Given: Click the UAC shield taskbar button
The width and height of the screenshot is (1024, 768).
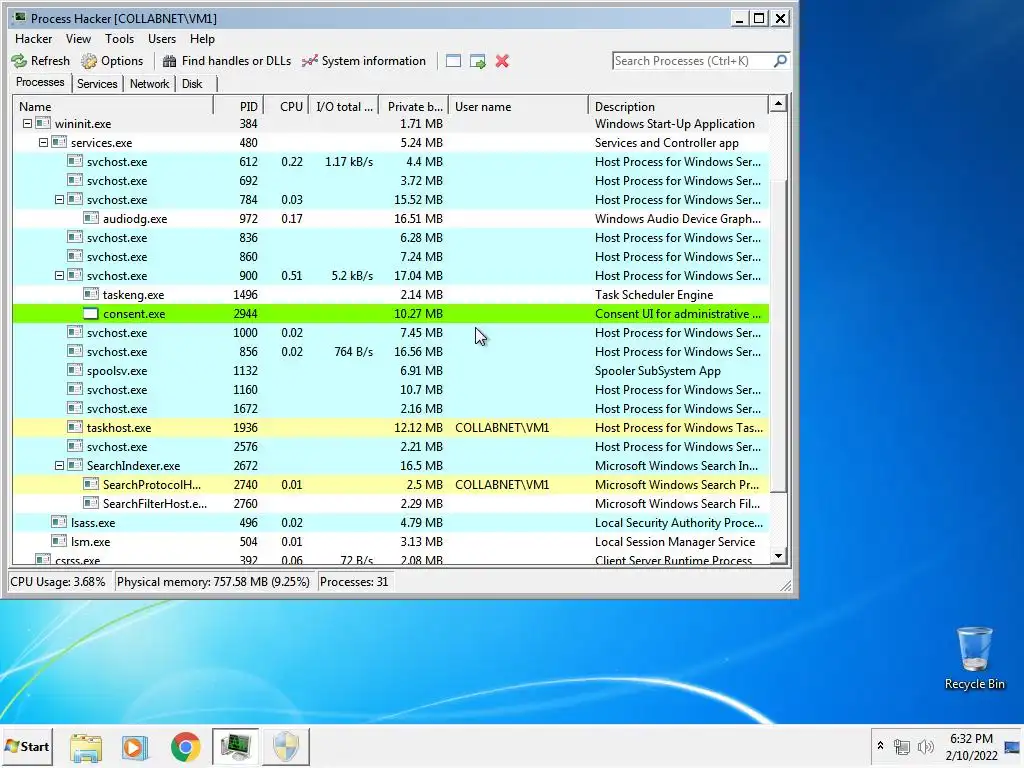Looking at the screenshot, I should pyautogui.click(x=286, y=746).
